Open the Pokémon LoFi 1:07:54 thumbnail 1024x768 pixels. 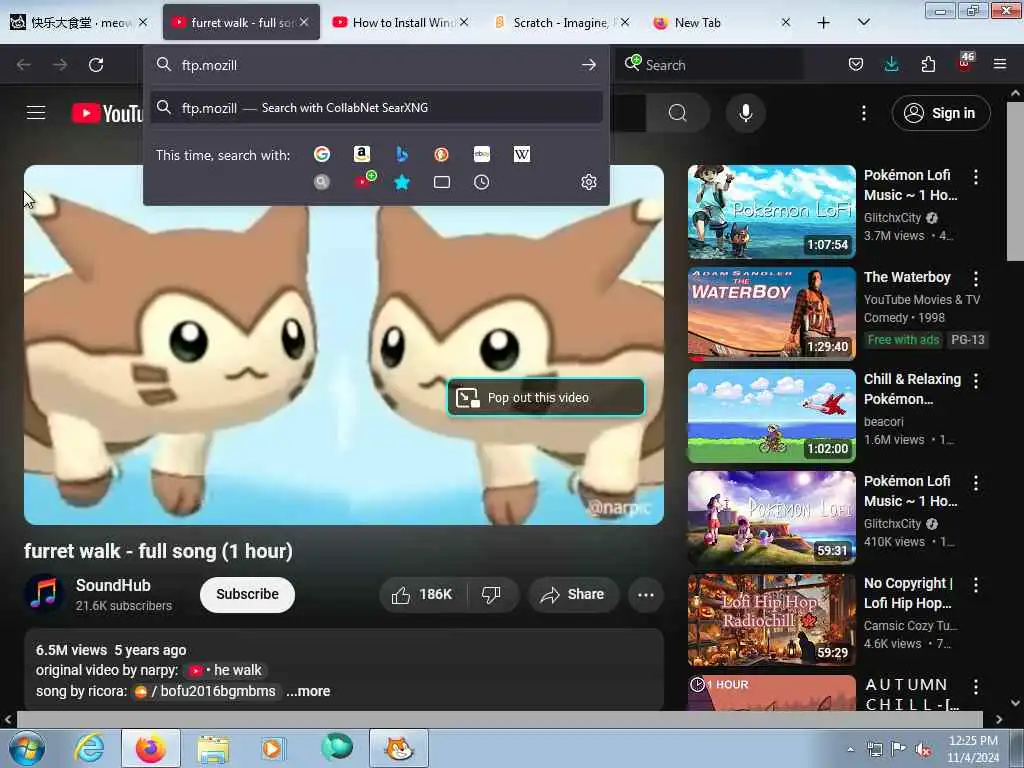tap(771, 212)
